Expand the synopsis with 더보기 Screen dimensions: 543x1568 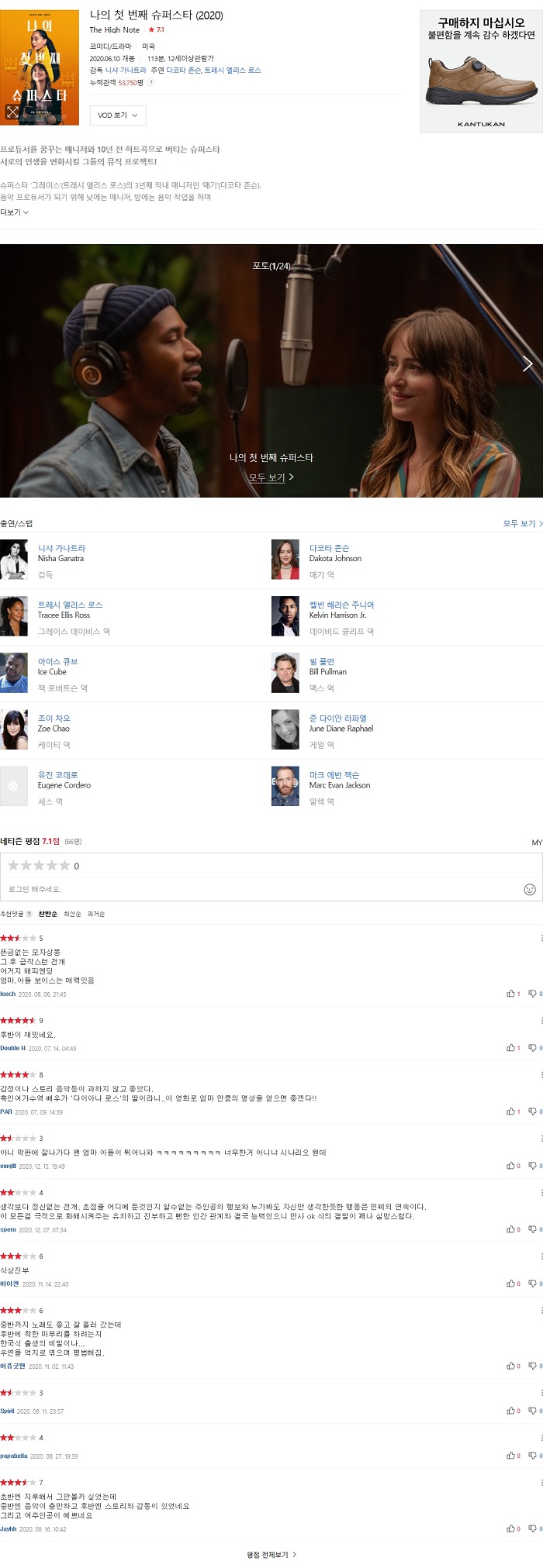pyautogui.click(x=15, y=212)
